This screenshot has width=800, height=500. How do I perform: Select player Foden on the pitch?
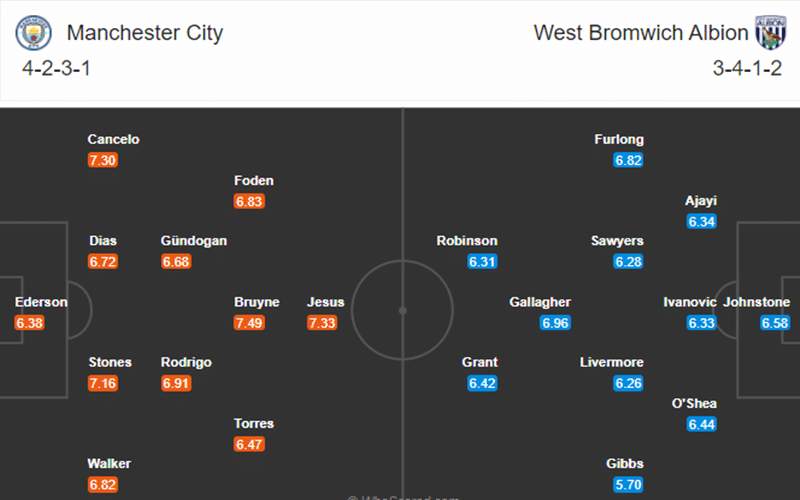(254, 181)
